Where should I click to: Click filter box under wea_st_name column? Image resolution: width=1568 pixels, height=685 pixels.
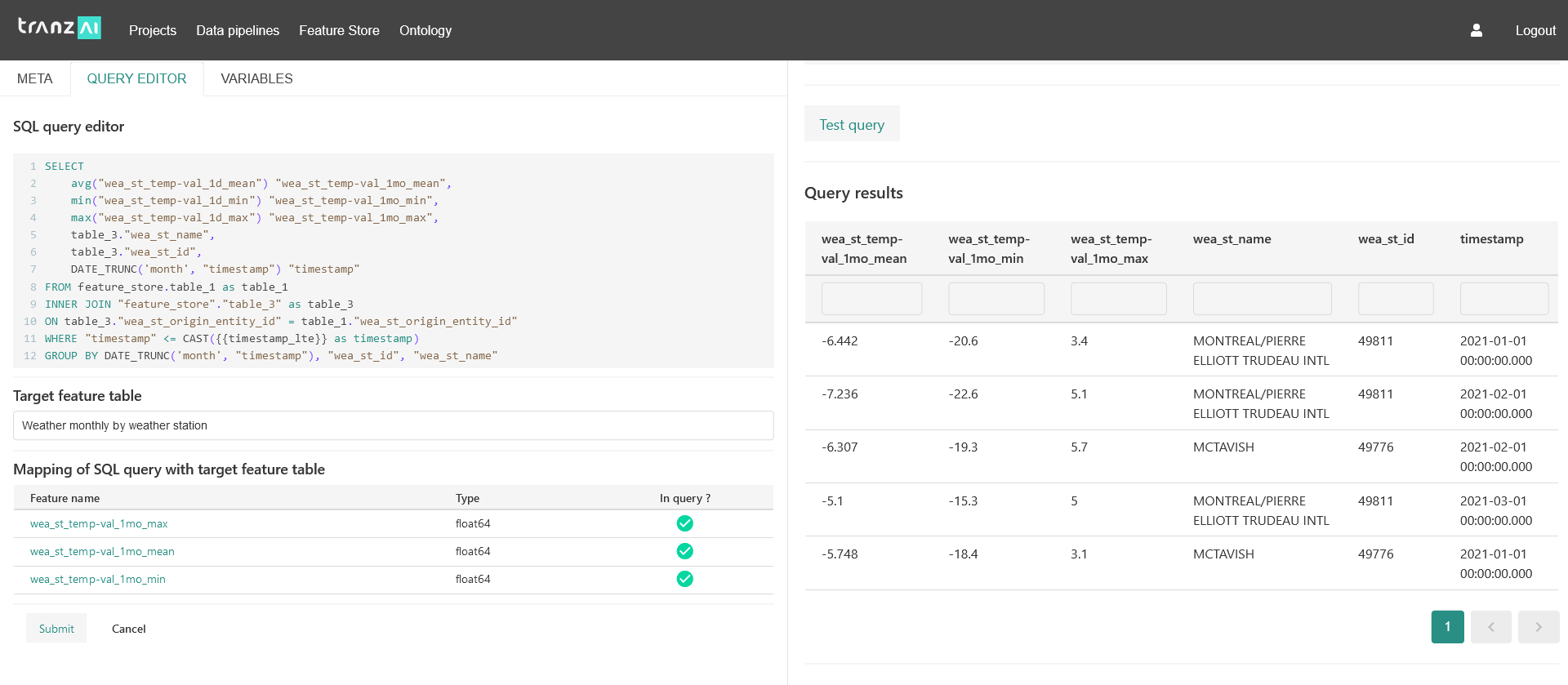click(1263, 299)
